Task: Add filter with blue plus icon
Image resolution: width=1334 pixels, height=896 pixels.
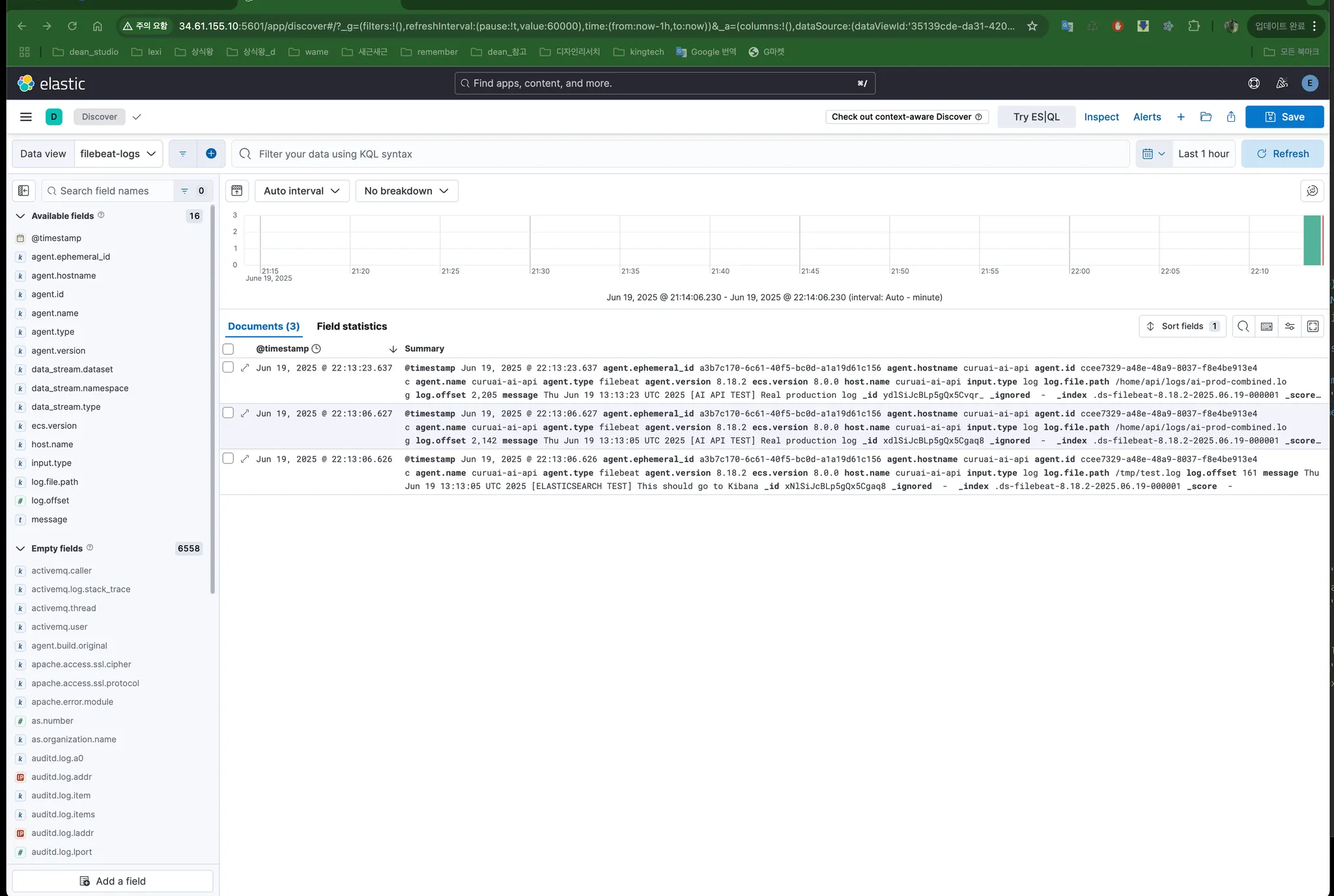Action: (x=211, y=154)
